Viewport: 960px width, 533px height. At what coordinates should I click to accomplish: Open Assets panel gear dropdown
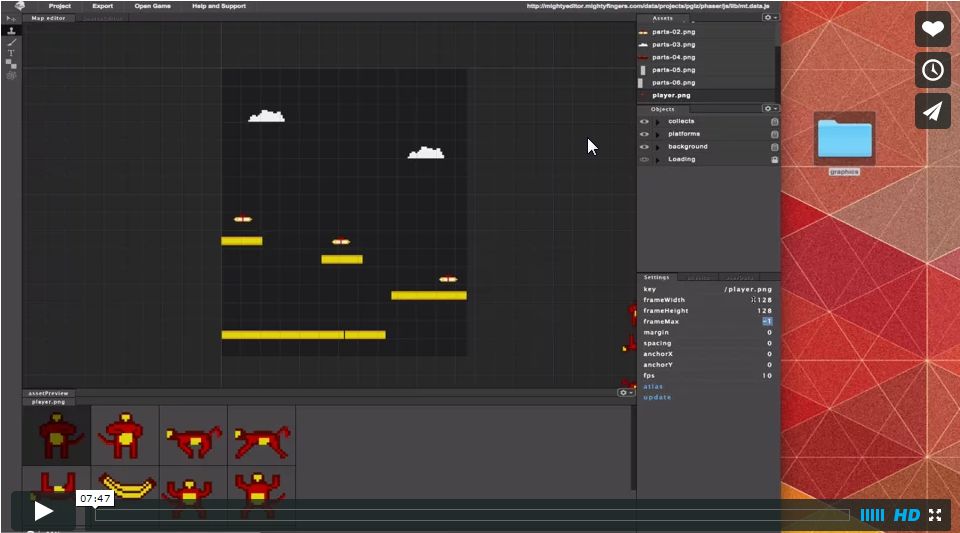point(770,18)
